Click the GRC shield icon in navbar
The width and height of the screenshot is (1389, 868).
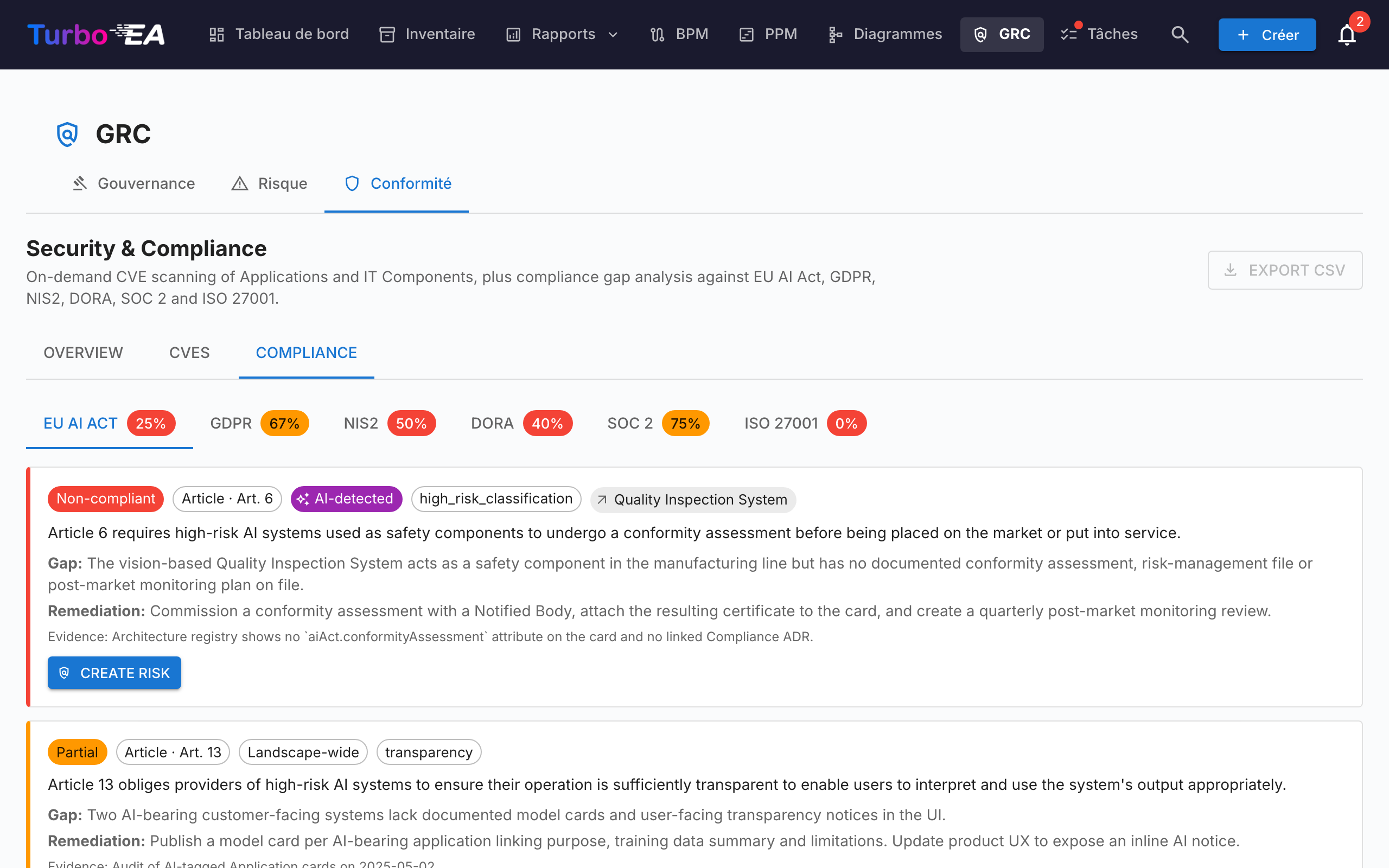click(980, 34)
